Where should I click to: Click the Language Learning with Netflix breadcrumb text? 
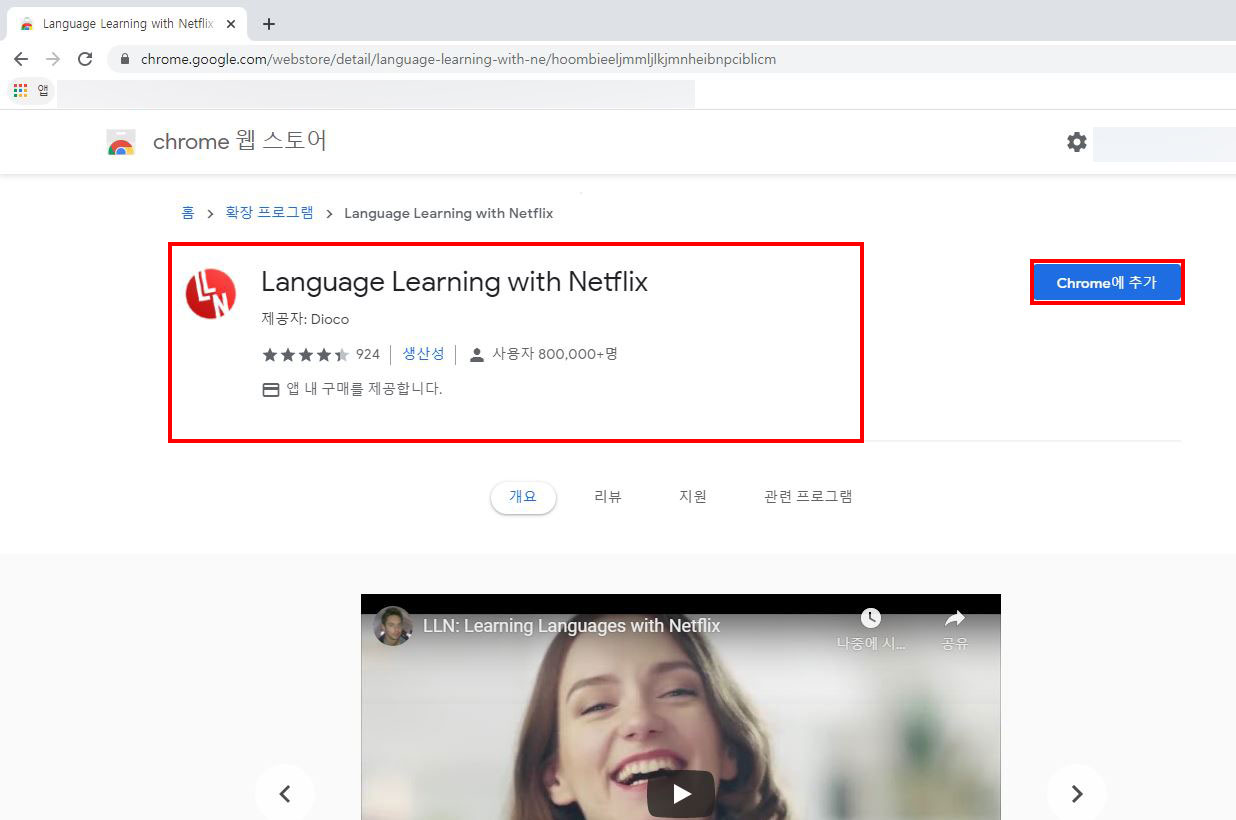click(x=448, y=213)
